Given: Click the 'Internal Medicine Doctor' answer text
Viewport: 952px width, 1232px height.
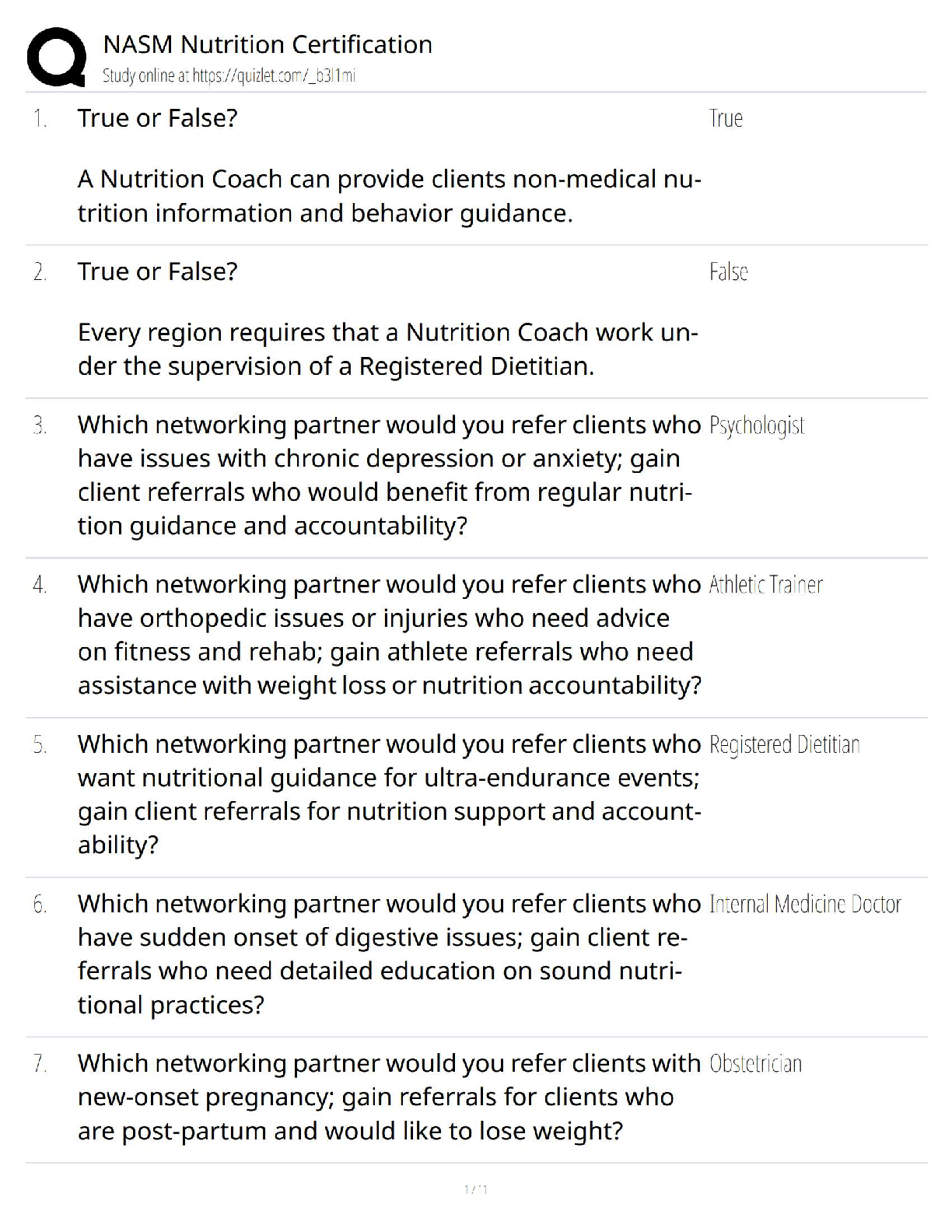Looking at the screenshot, I should (x=805, y=904).
